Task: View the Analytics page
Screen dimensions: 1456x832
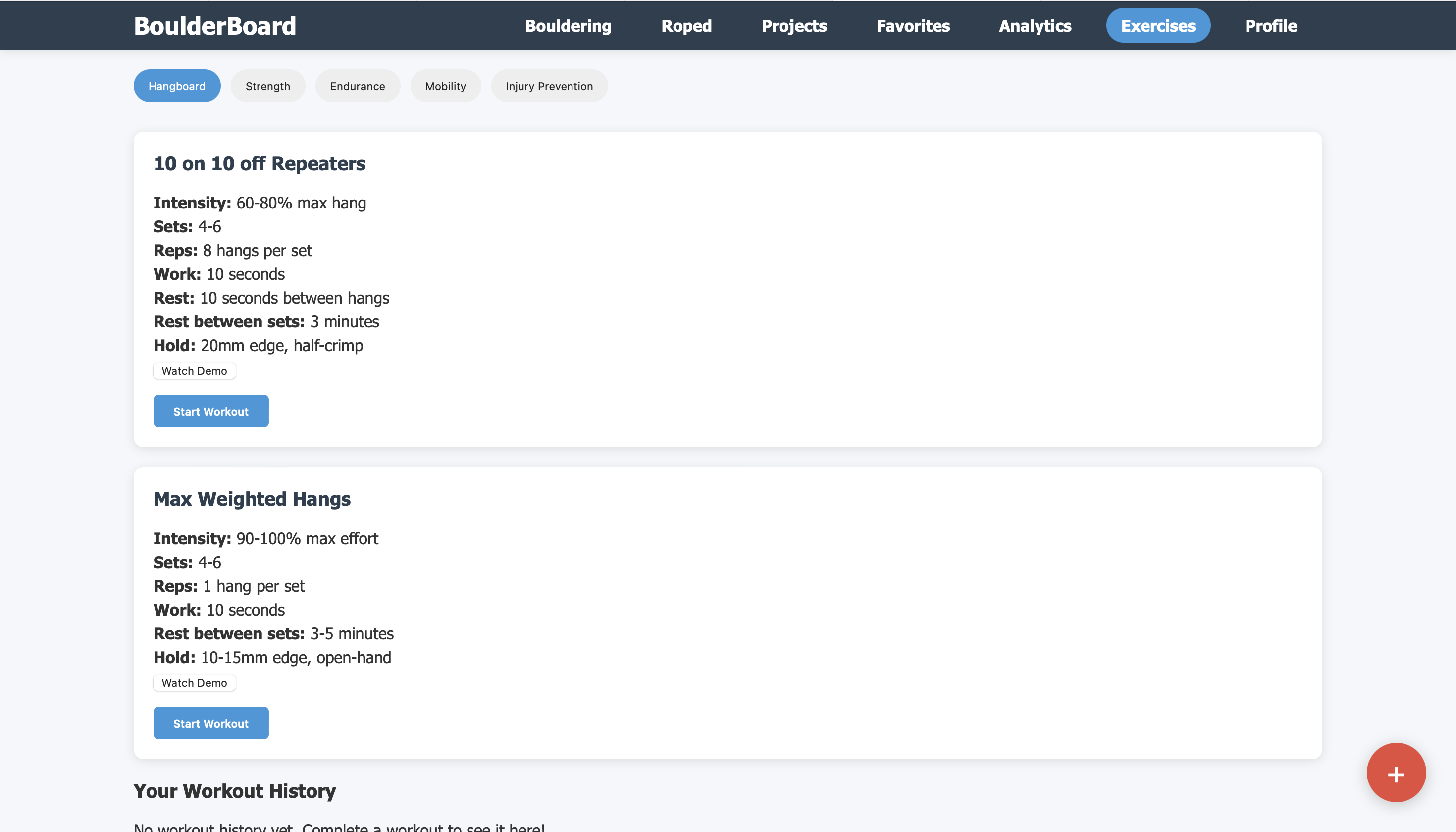Action: click(x=1035, y=26)
